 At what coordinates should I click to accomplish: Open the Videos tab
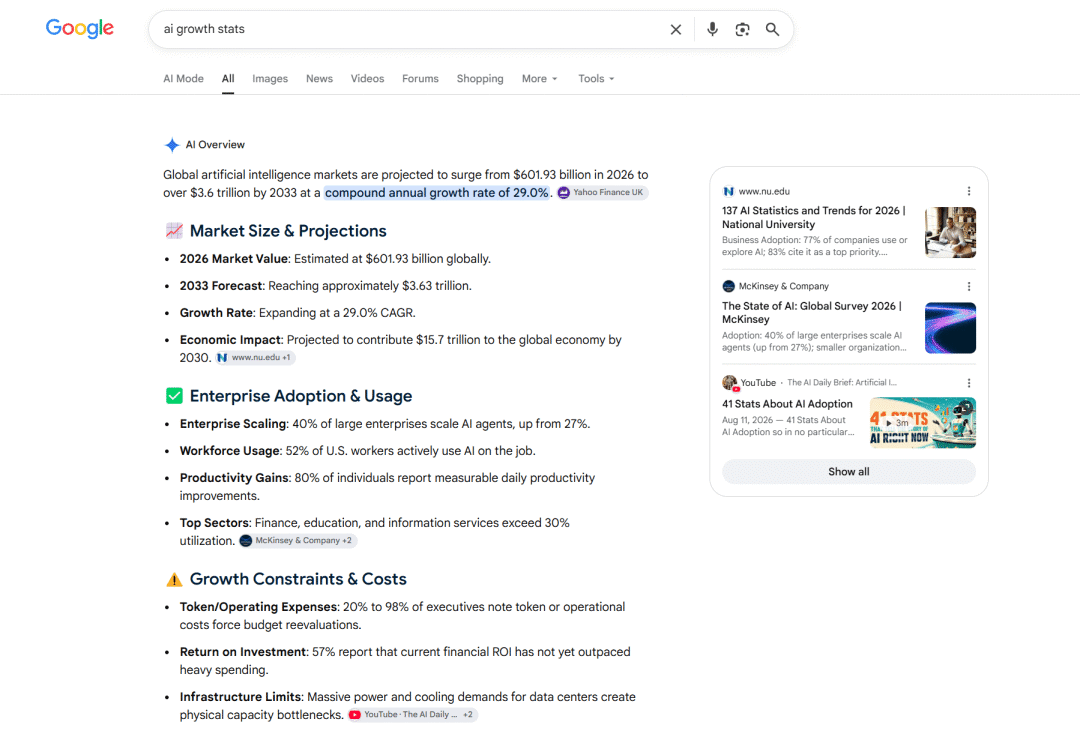367,79
